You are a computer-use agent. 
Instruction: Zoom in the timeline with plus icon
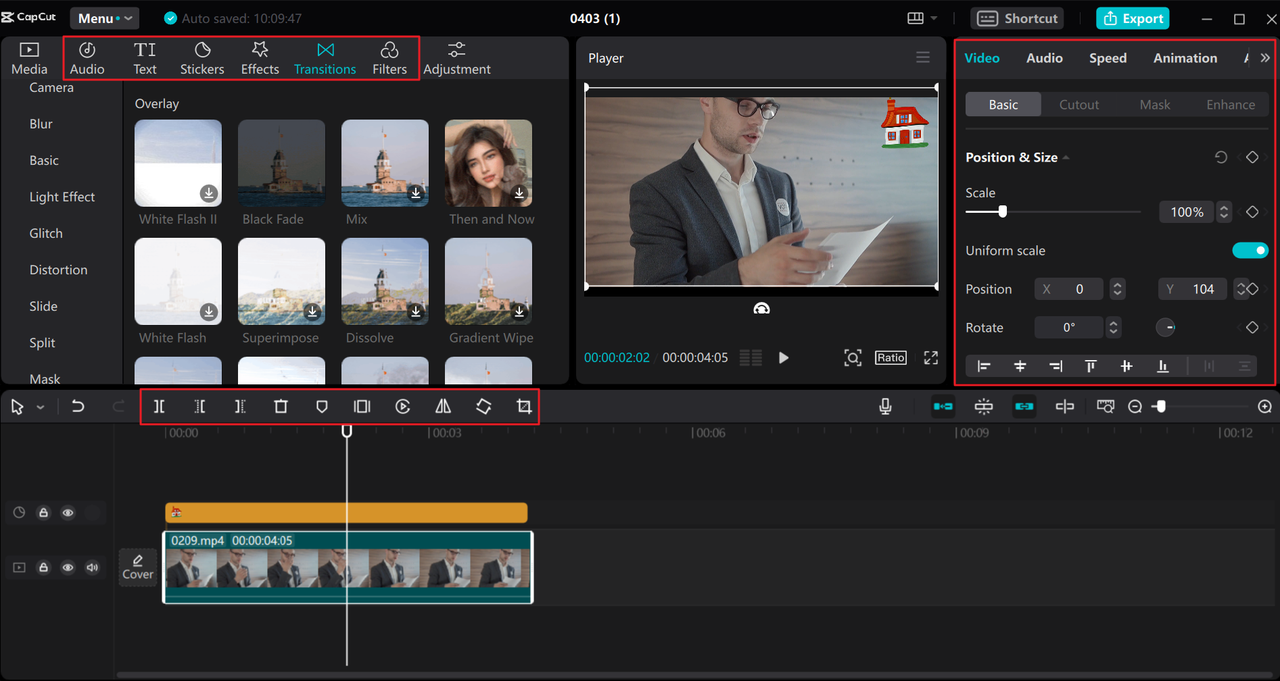1265,407
